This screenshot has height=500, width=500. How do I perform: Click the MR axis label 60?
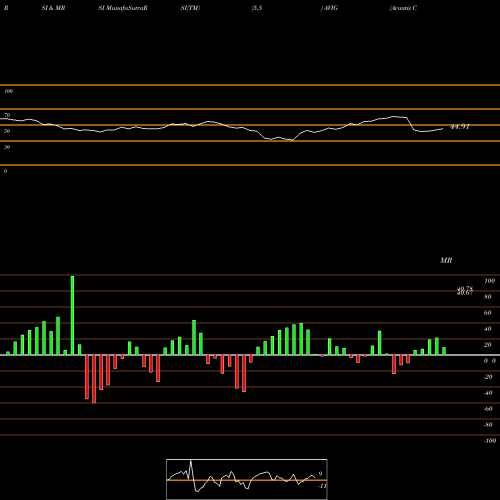(x=488, y=313)
